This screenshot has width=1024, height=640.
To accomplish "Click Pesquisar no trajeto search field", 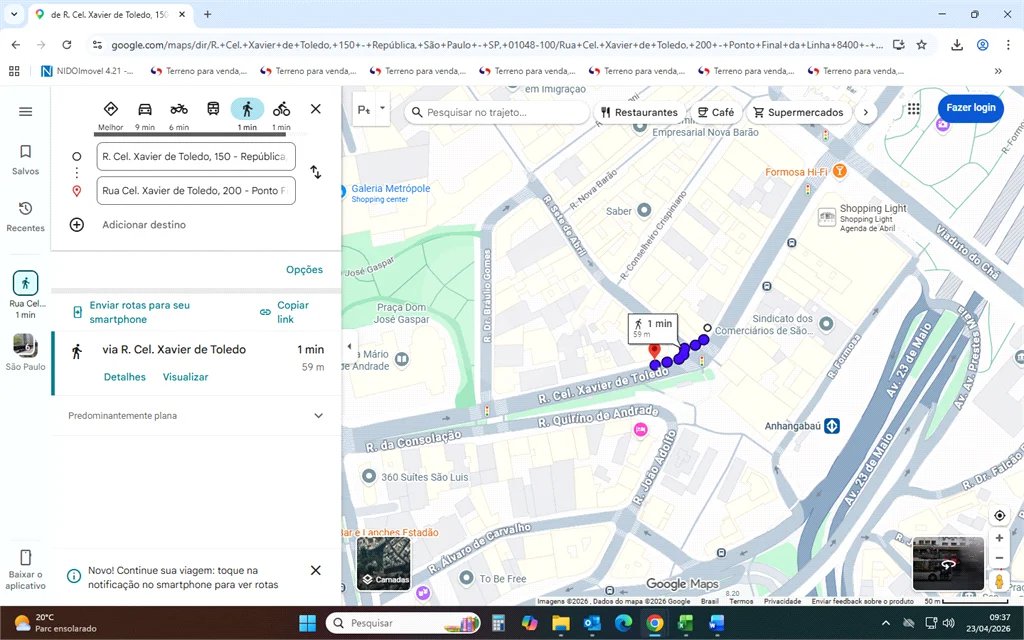I will click(496, 112).
